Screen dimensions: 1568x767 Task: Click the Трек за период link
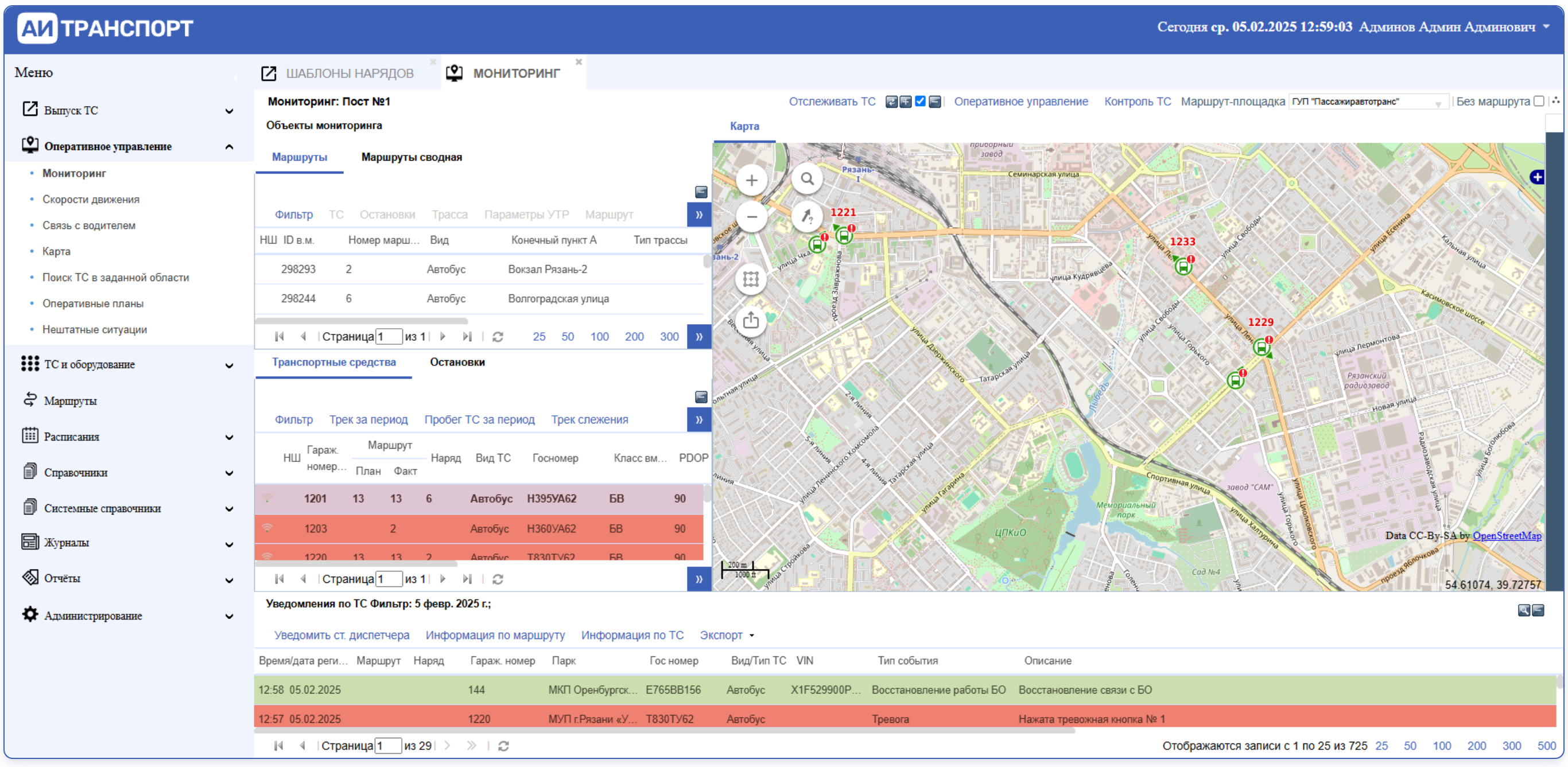368,420
